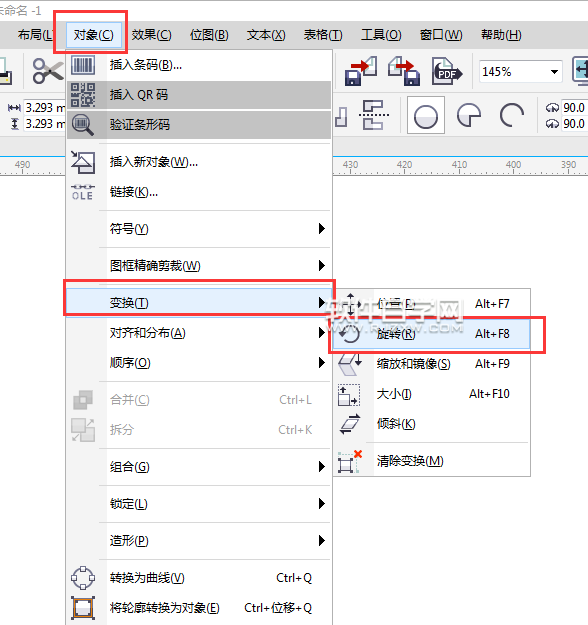Click the Skew icon in submenu
The width and height of the screenshot is (588, 625).
click(x=350, y=424)
